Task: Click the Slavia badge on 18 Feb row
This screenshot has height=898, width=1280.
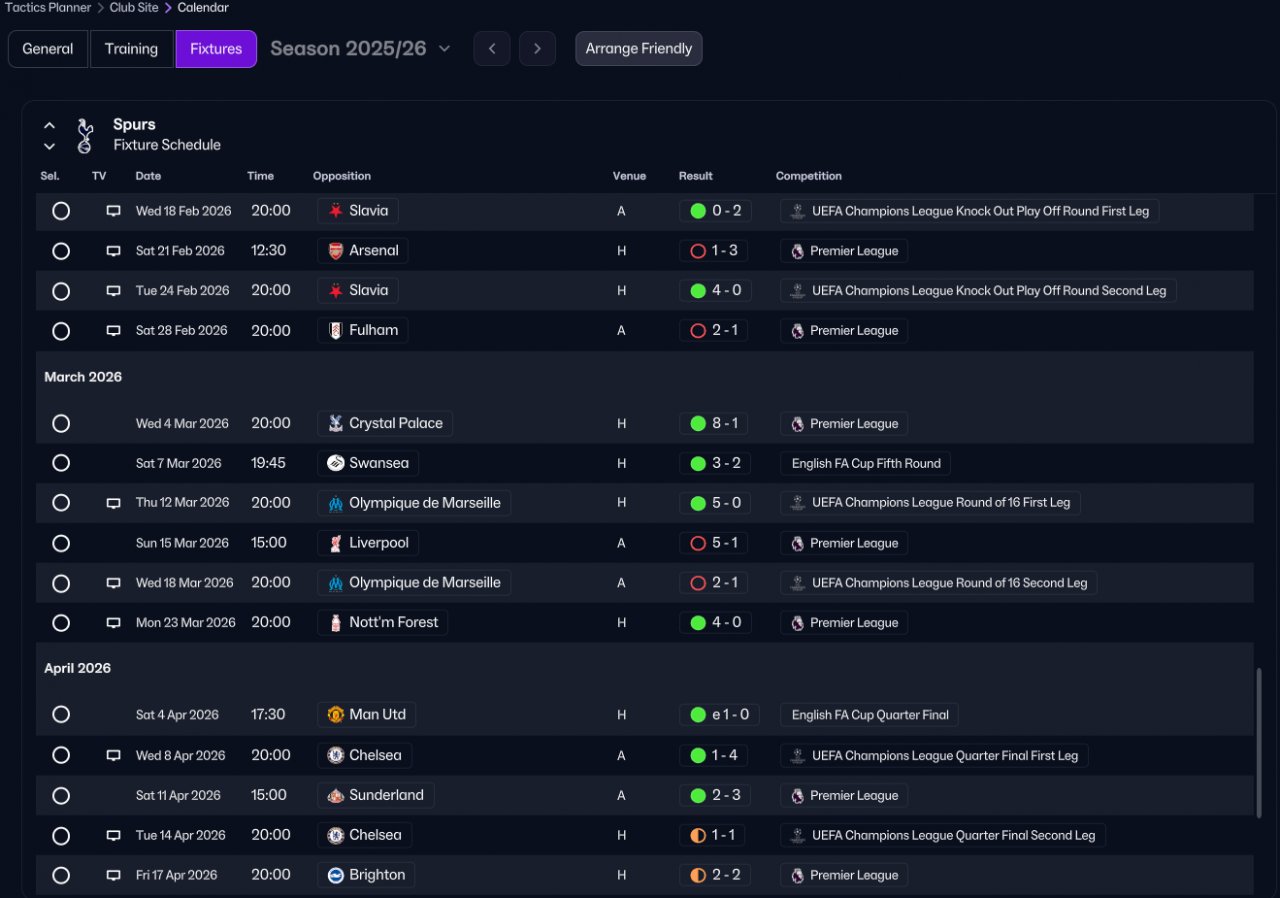Action: pyautogui.click(x=336, y=211)
